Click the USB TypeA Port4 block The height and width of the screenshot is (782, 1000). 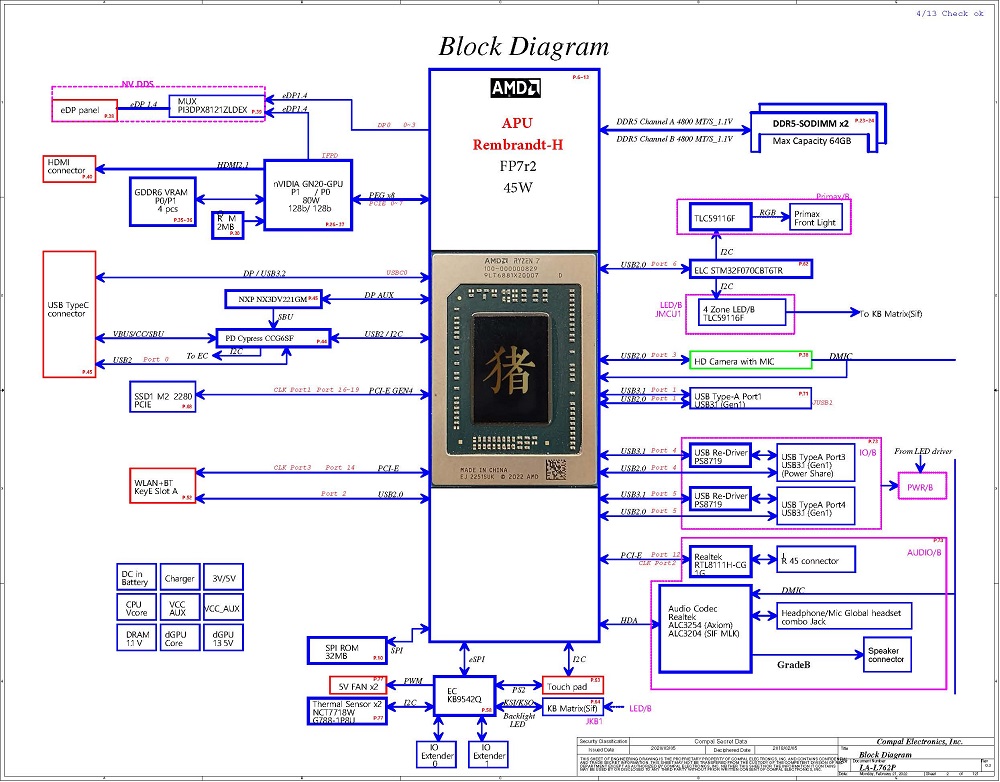tap(816, 506)
